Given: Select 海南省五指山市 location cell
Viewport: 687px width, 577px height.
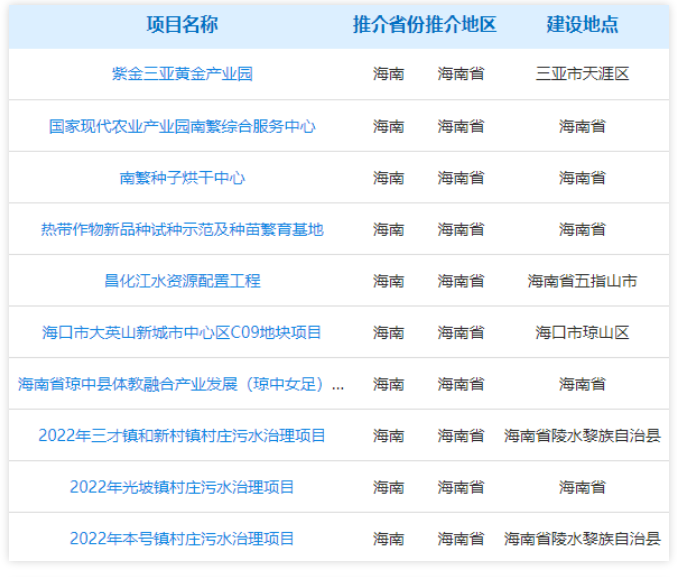Looking at the screenshot, I should coord(582,281).
